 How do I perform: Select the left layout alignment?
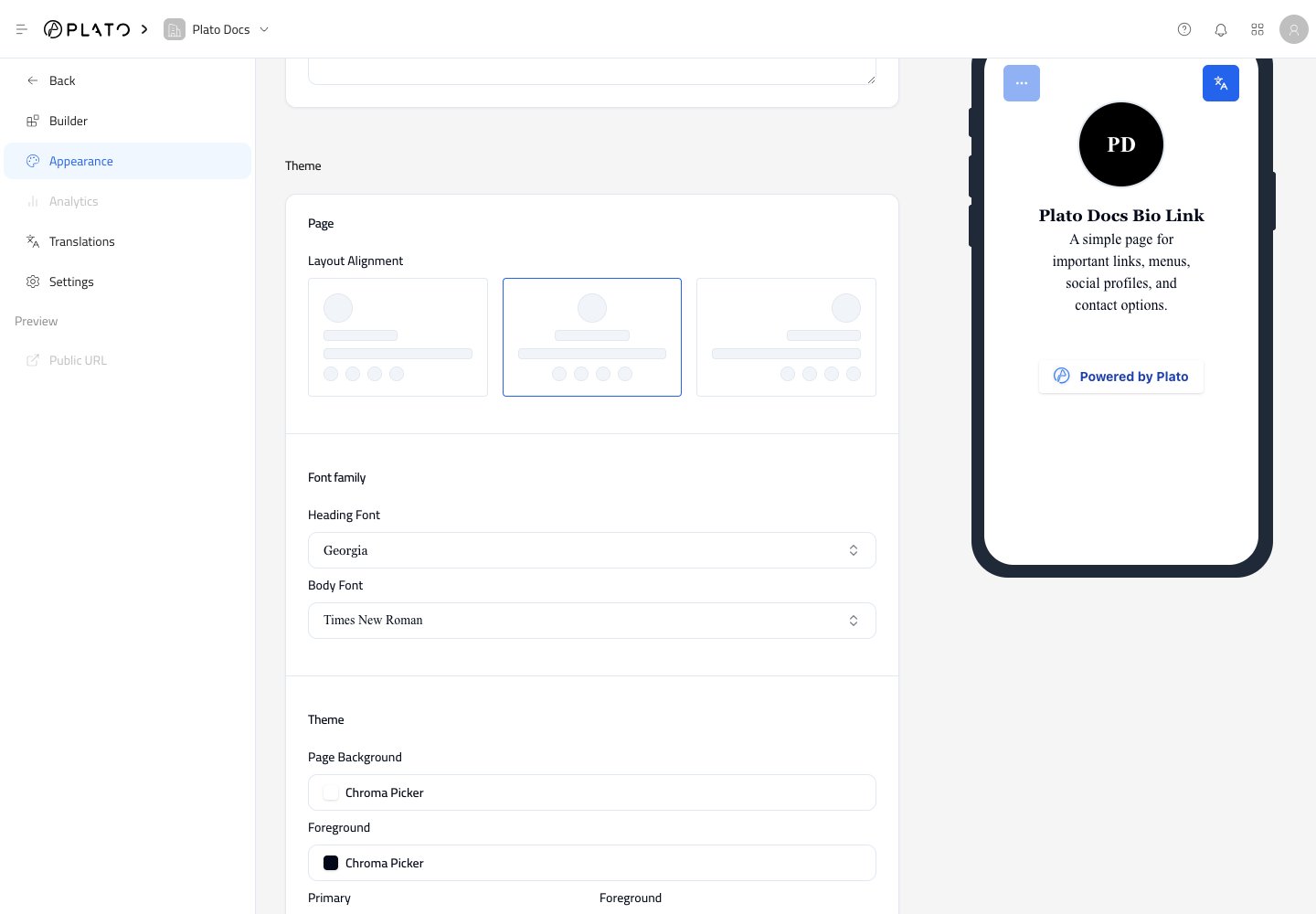tap(398, 337)
